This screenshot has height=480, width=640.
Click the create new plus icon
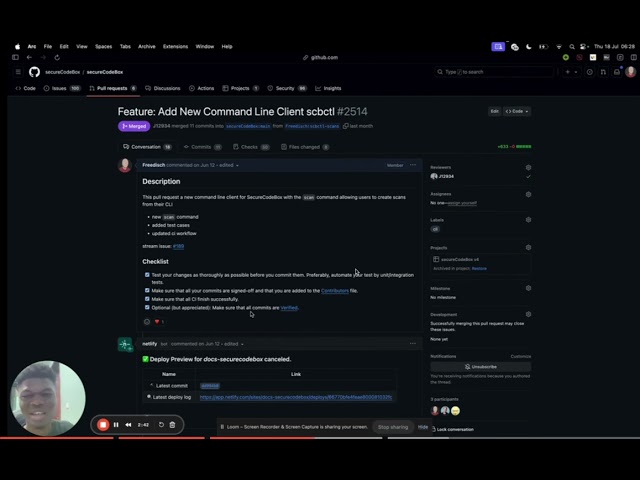tap(567, 72)
